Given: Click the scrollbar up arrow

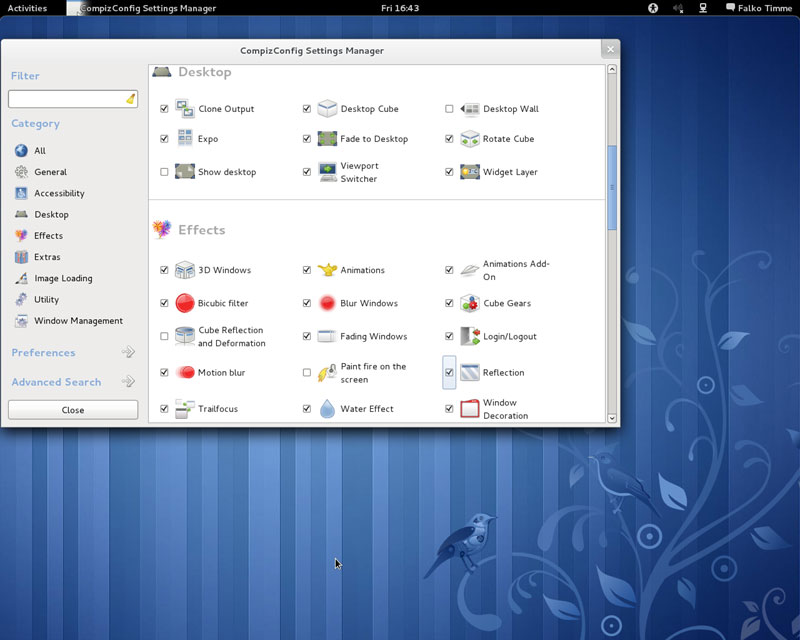Looking at the screenshot, I should pos(612,69).
